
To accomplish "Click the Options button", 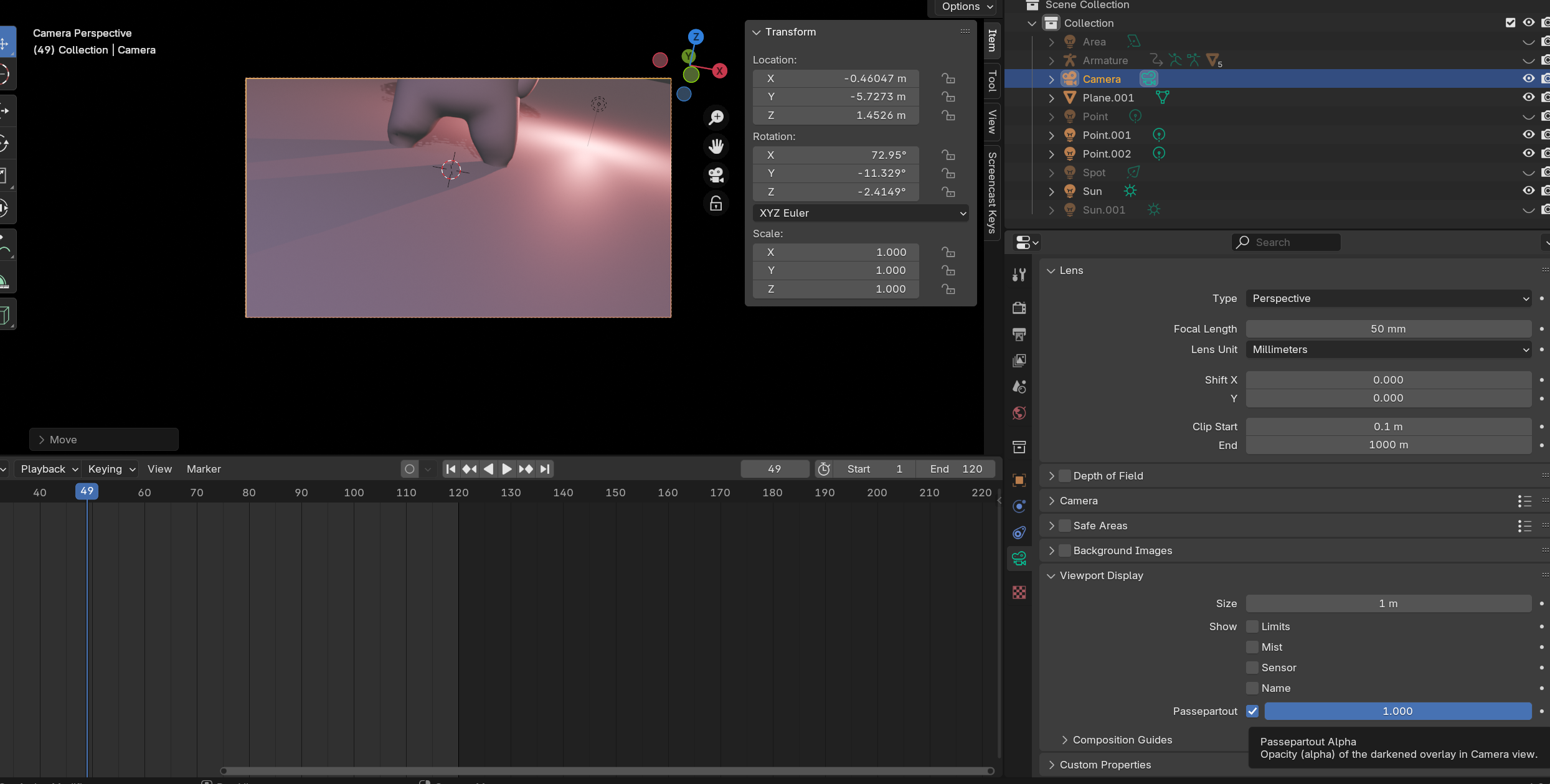I will coord(966,7).
